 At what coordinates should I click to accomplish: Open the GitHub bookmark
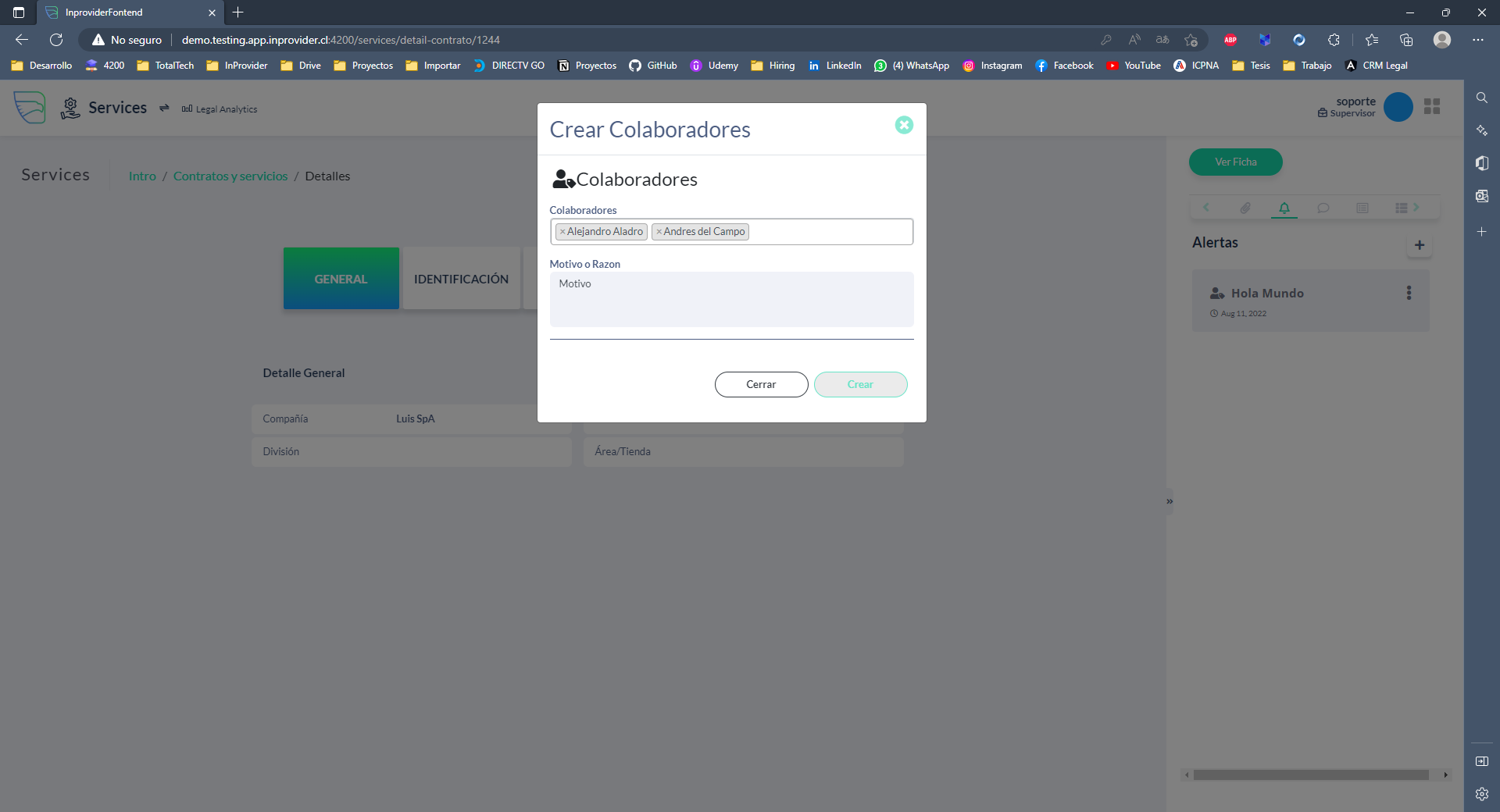pyautogui.click(x=653, y=66)
